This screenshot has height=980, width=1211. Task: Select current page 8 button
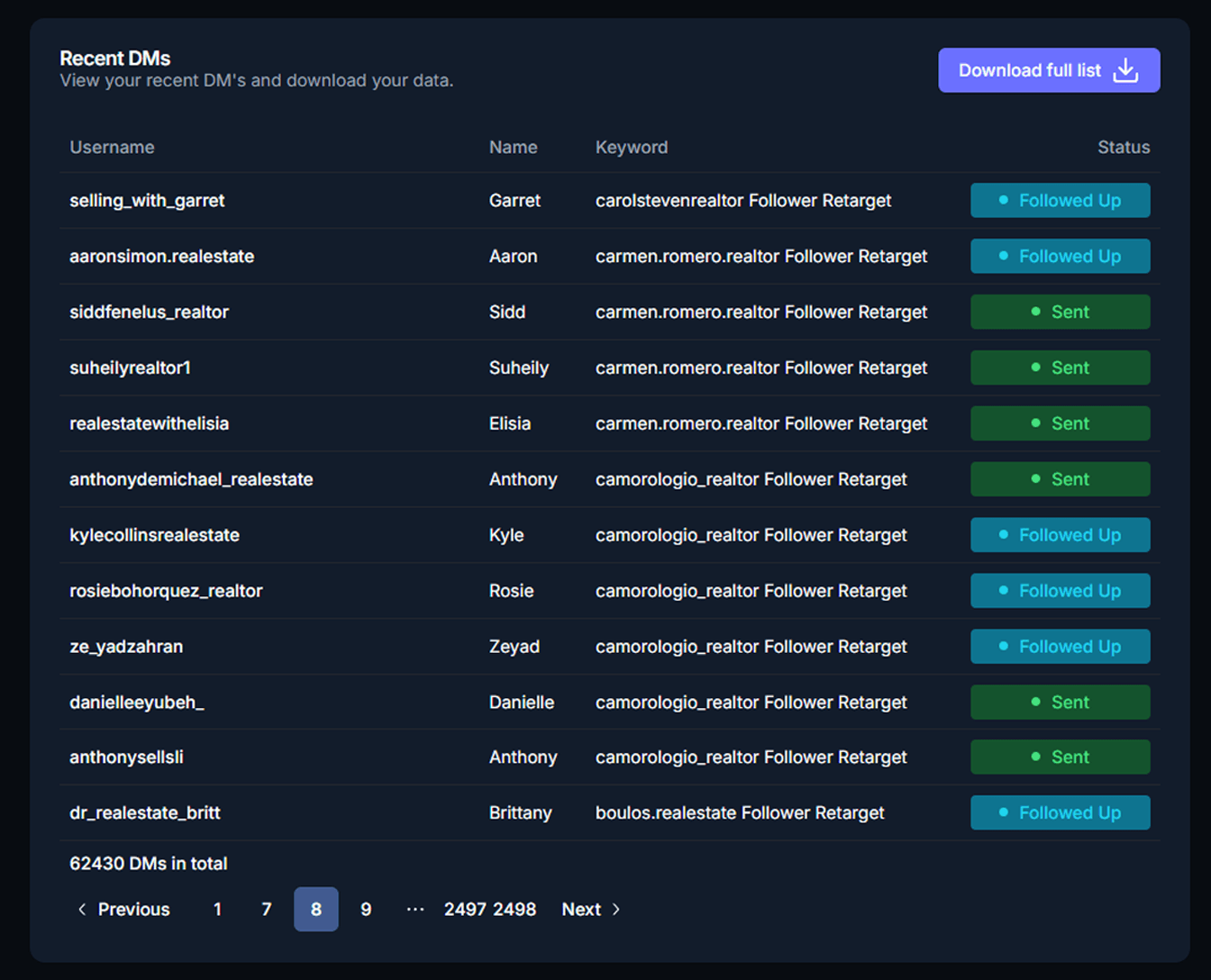coord(316,910)
